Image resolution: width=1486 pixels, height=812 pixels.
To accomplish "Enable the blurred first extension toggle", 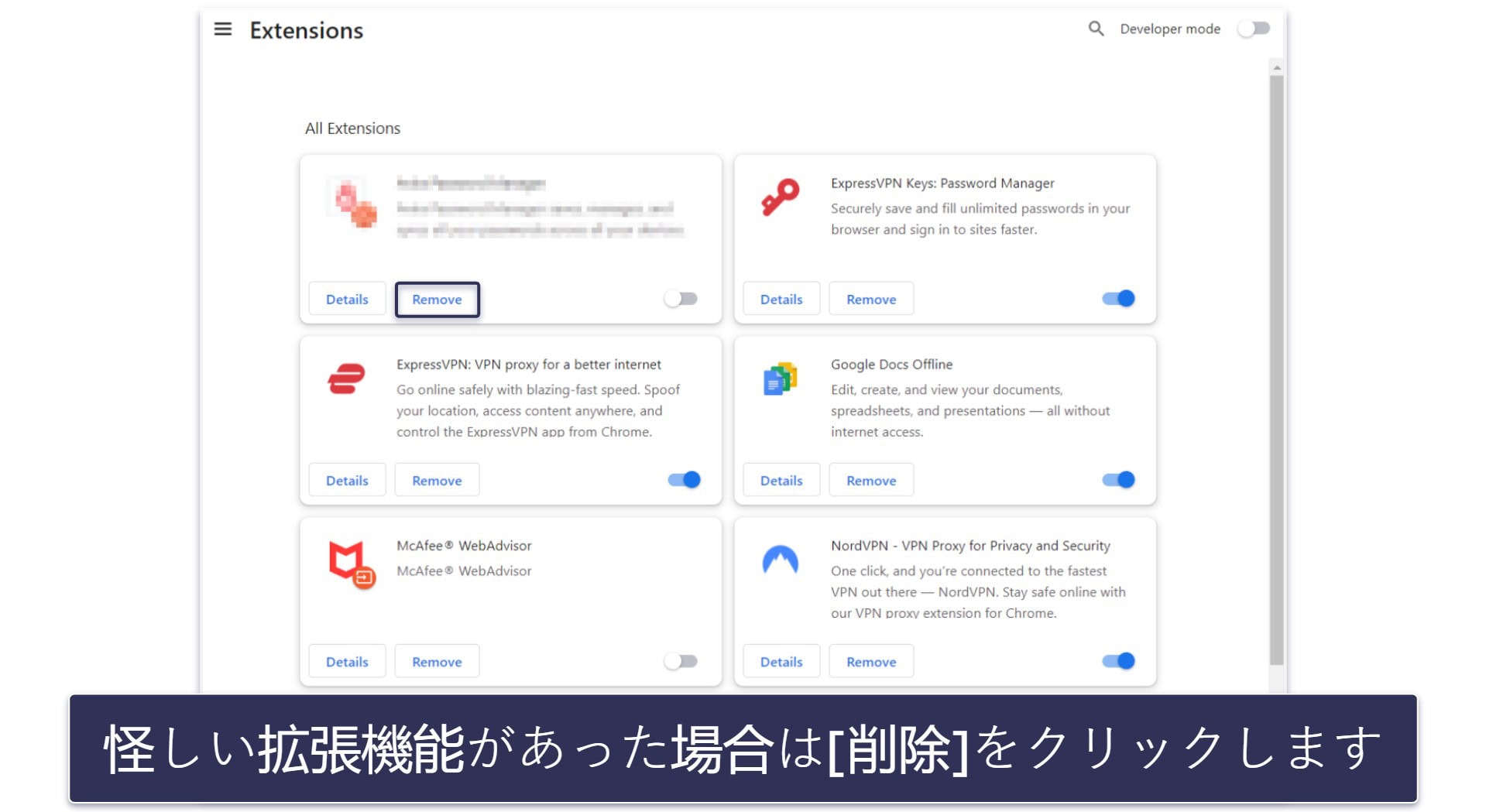I will 681,299.
